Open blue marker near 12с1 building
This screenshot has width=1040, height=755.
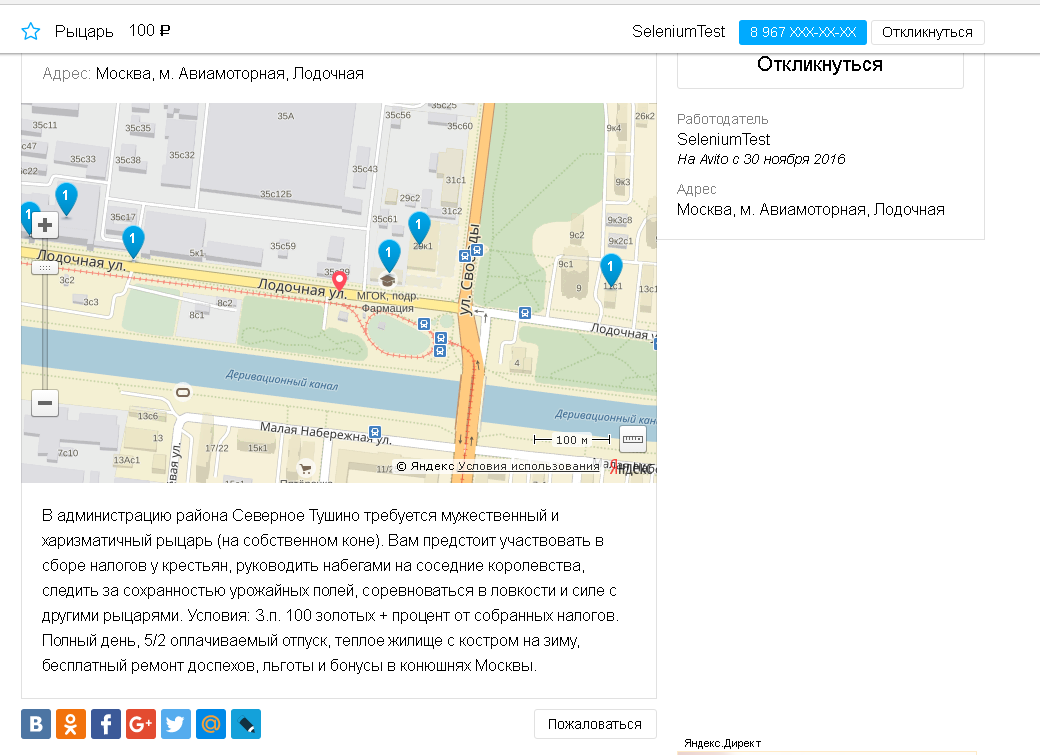tap(611, 270)
